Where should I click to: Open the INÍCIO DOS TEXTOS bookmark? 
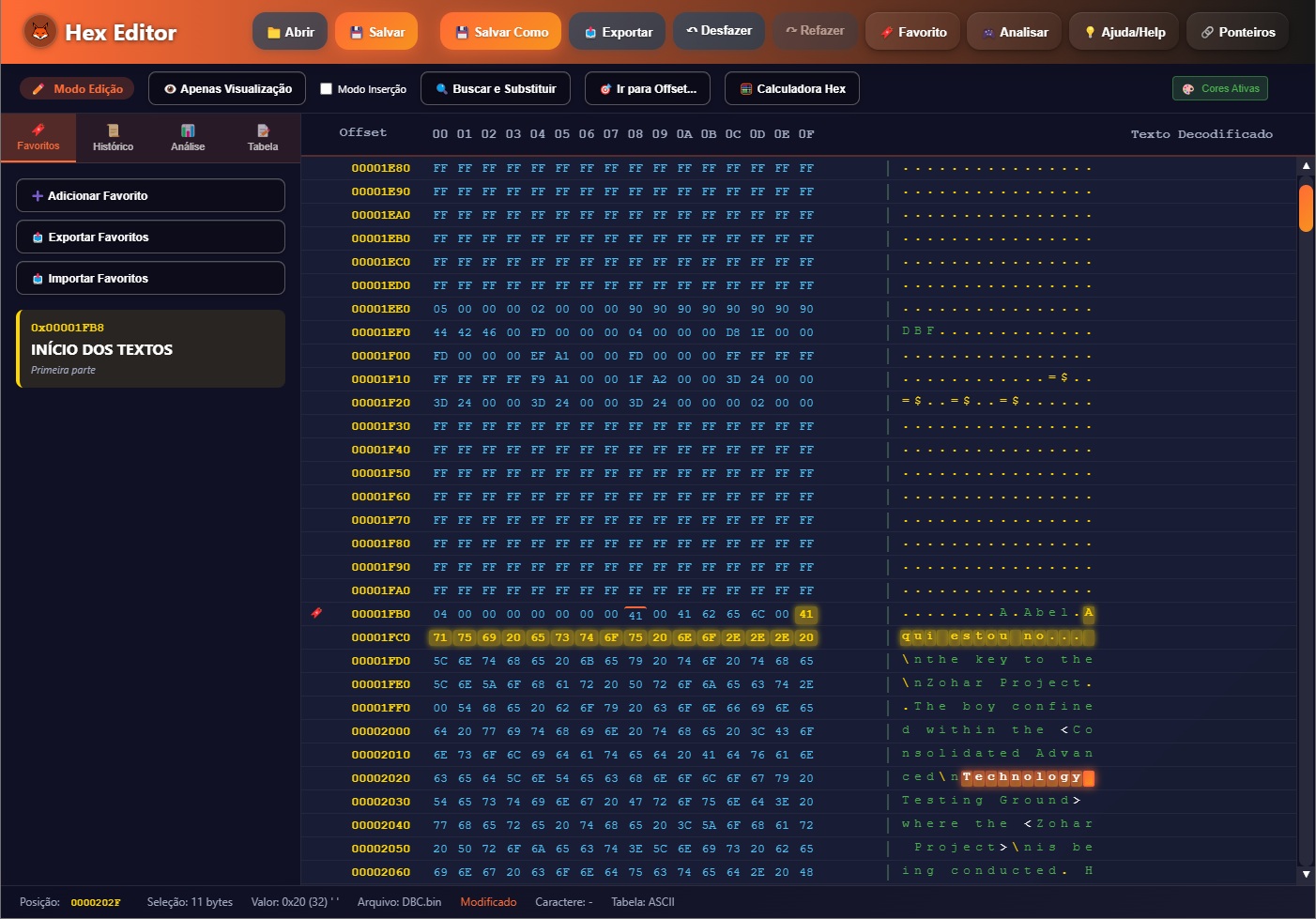click(150, 349)
